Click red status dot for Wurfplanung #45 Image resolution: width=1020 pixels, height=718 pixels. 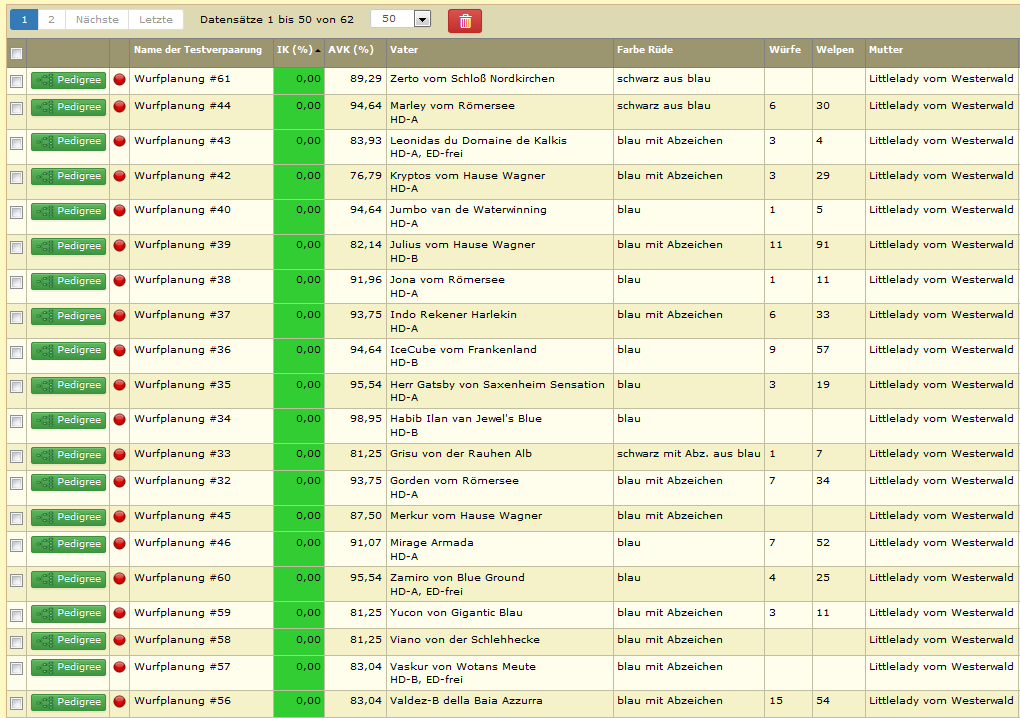[120, 516]
